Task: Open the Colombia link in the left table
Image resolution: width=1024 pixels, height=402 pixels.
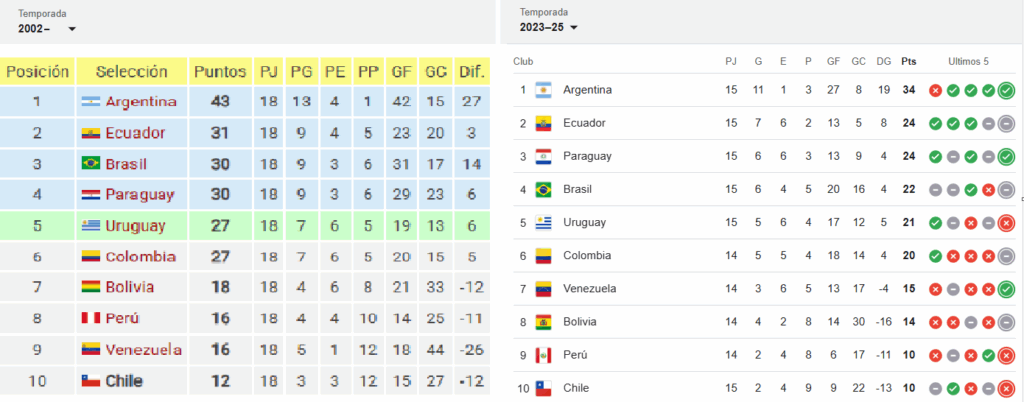Action: click(x=140, y=256)
